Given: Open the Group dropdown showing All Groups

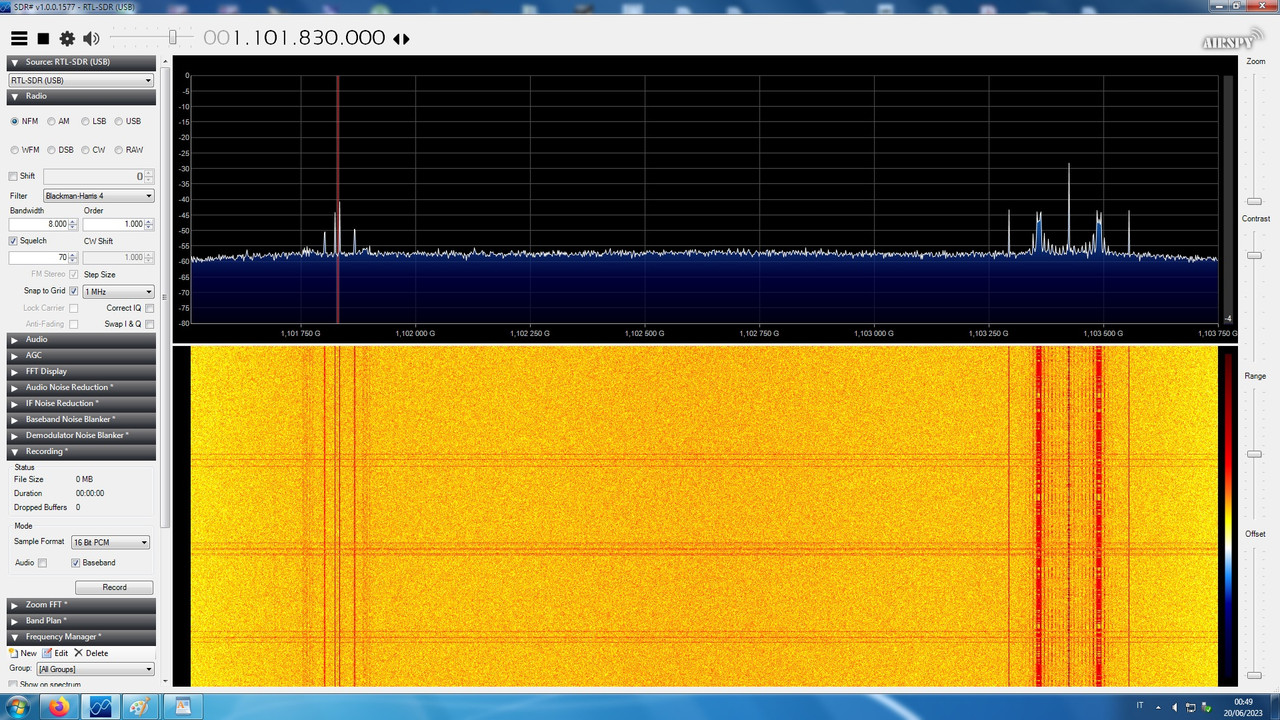Looking at the screenshot, I should click(x=94, y=668).
